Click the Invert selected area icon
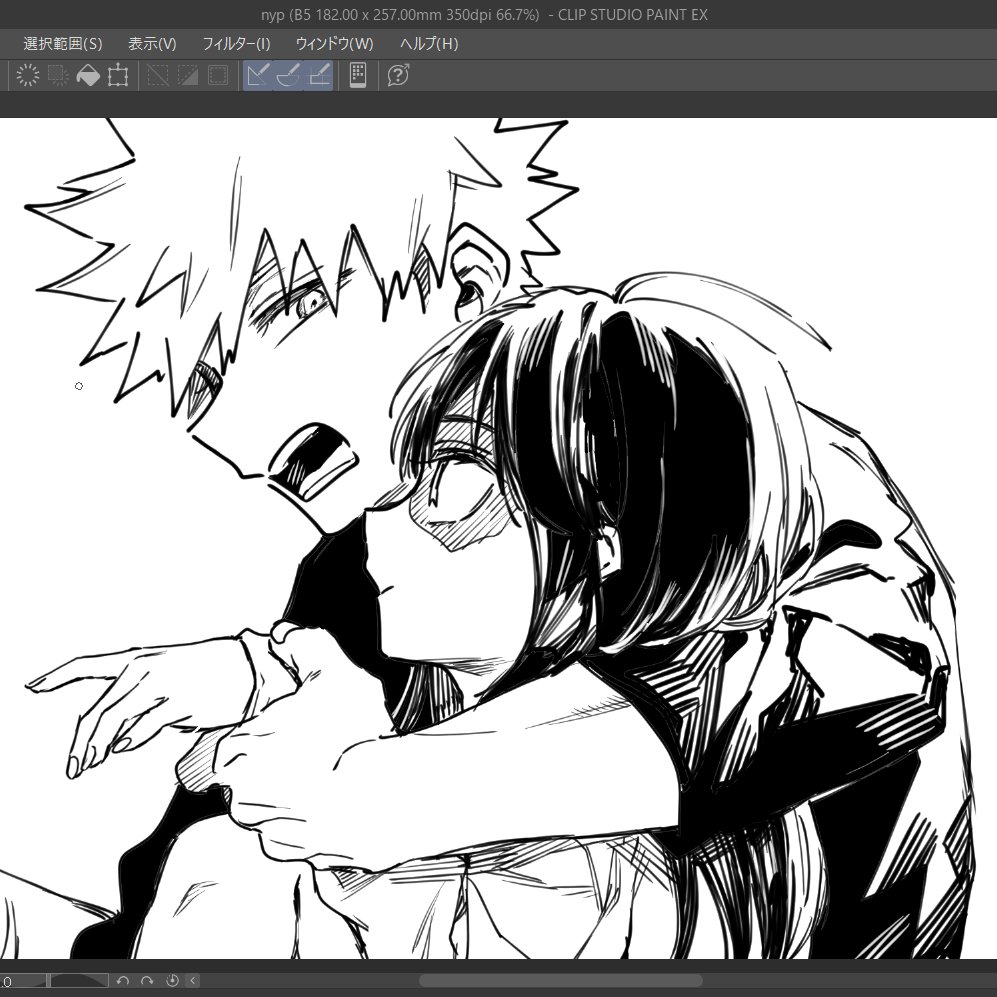997x997 pixels. pos(188,75)
